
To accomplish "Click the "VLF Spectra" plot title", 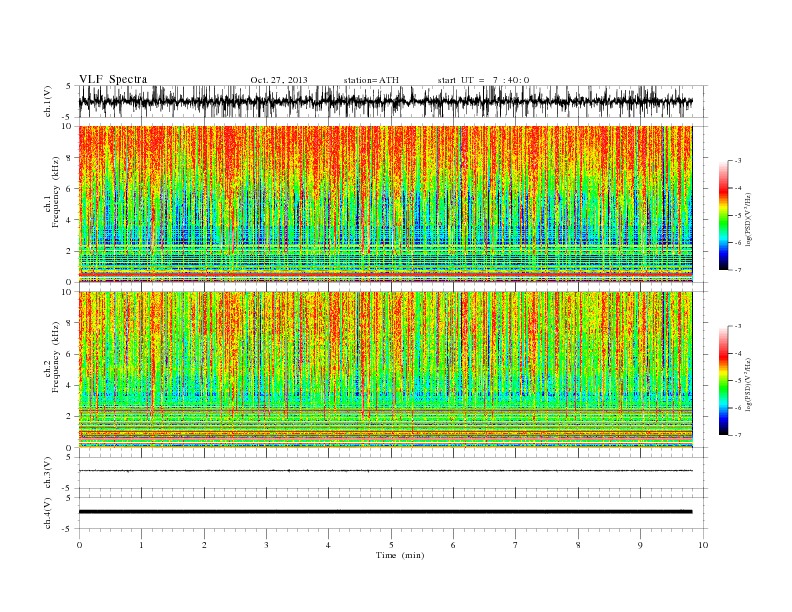I will (113, 79).
